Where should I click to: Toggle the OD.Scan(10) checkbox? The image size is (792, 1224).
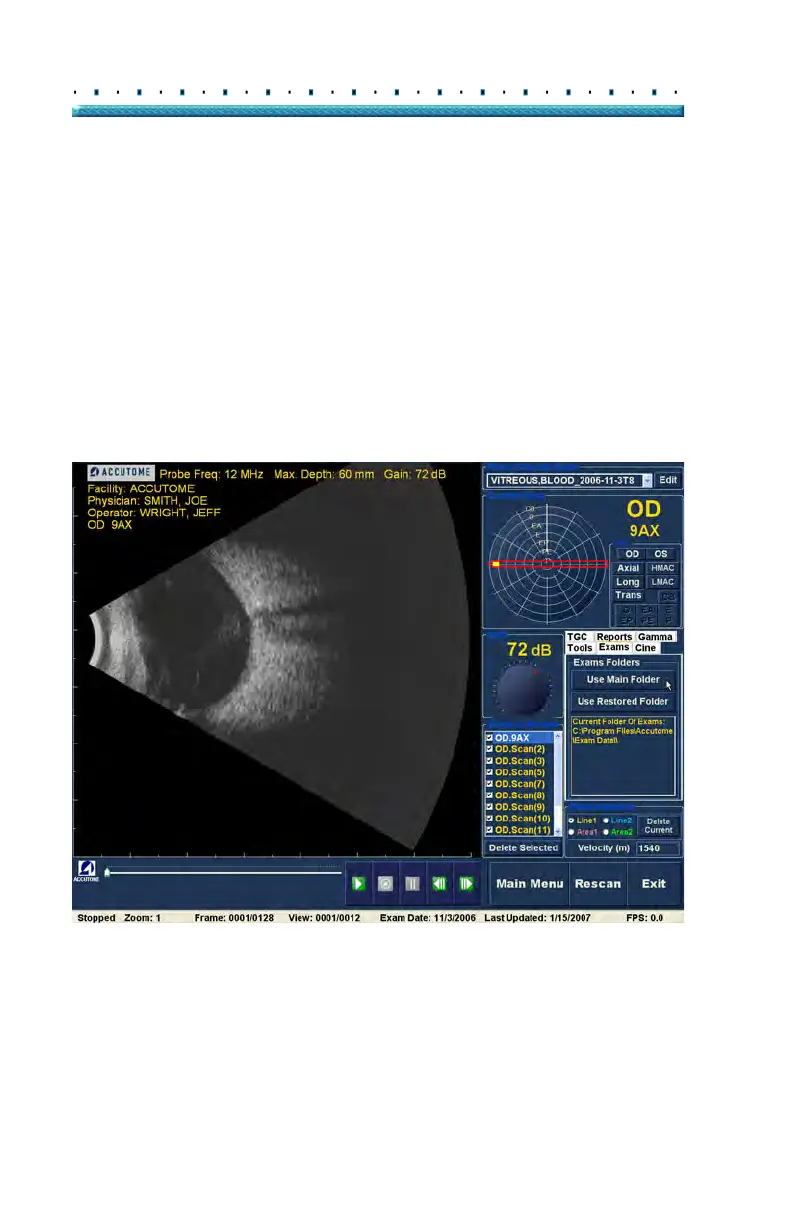pos(489,819)
